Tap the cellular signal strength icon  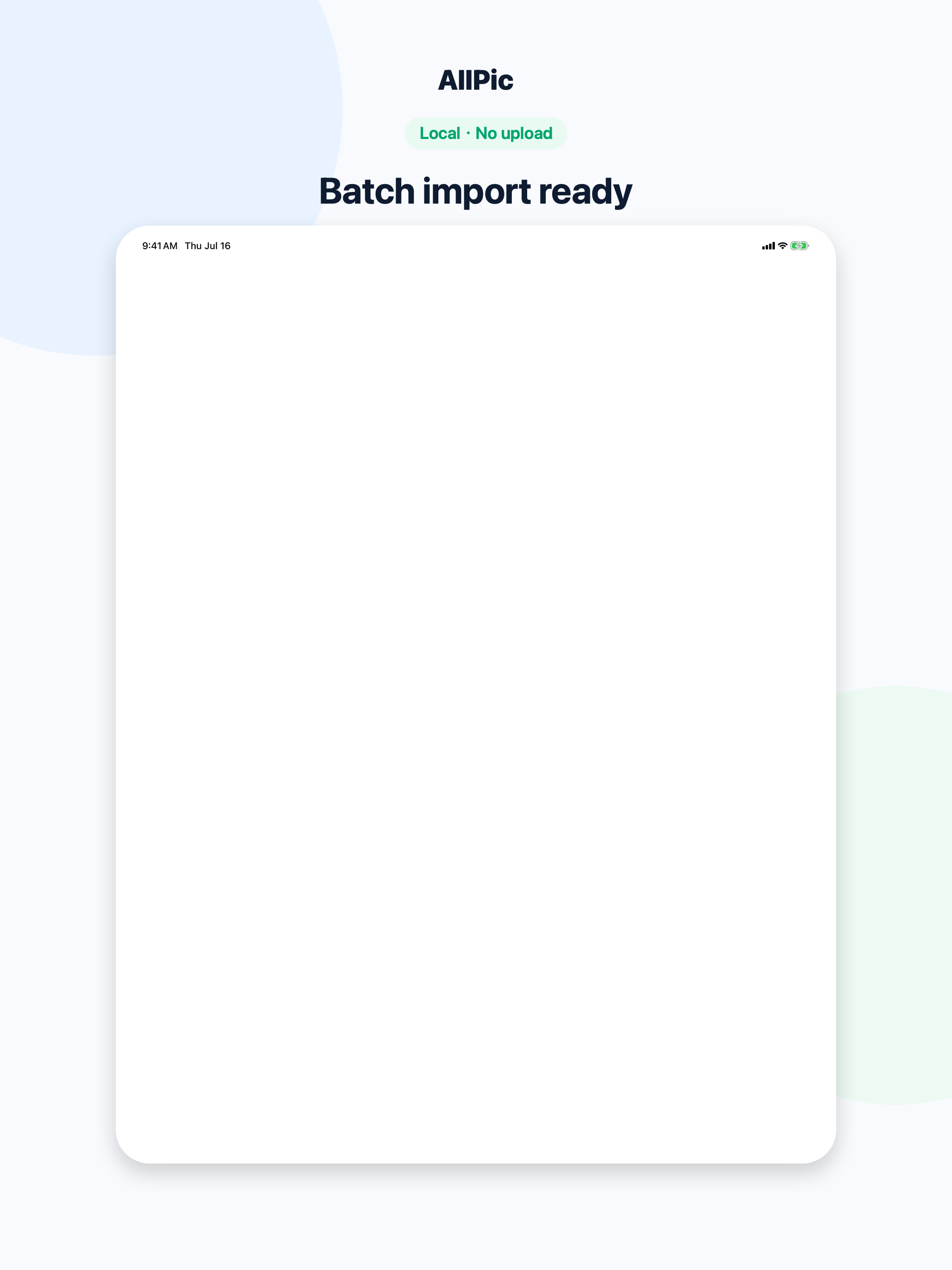coord(768,246)
